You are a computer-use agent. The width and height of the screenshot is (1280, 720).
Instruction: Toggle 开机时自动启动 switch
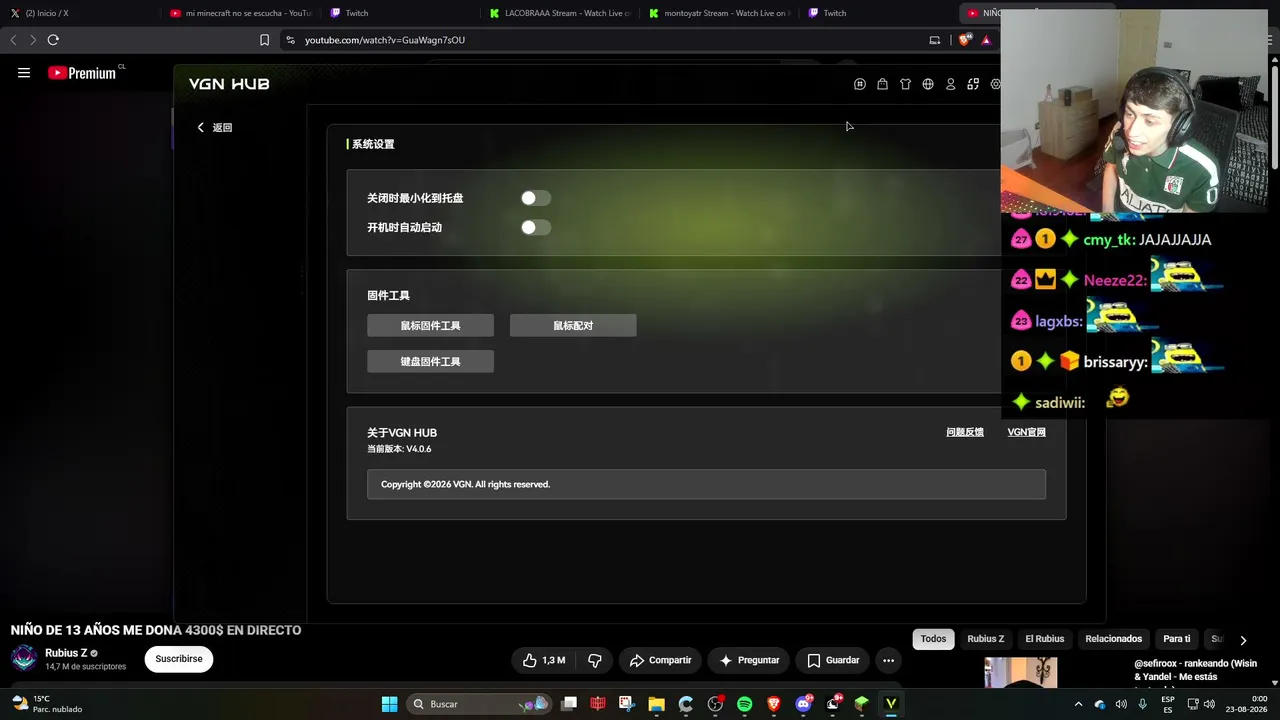536,227
